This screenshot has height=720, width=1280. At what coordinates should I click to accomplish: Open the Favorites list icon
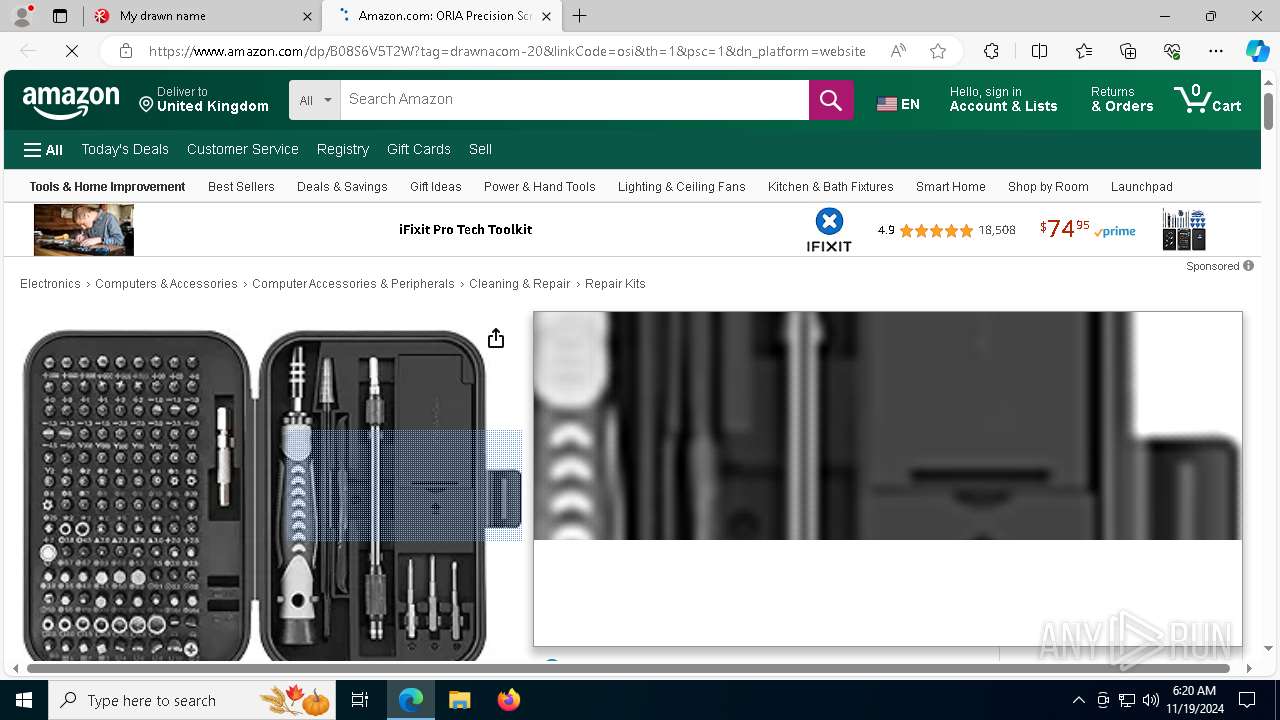coord(1084,51)
